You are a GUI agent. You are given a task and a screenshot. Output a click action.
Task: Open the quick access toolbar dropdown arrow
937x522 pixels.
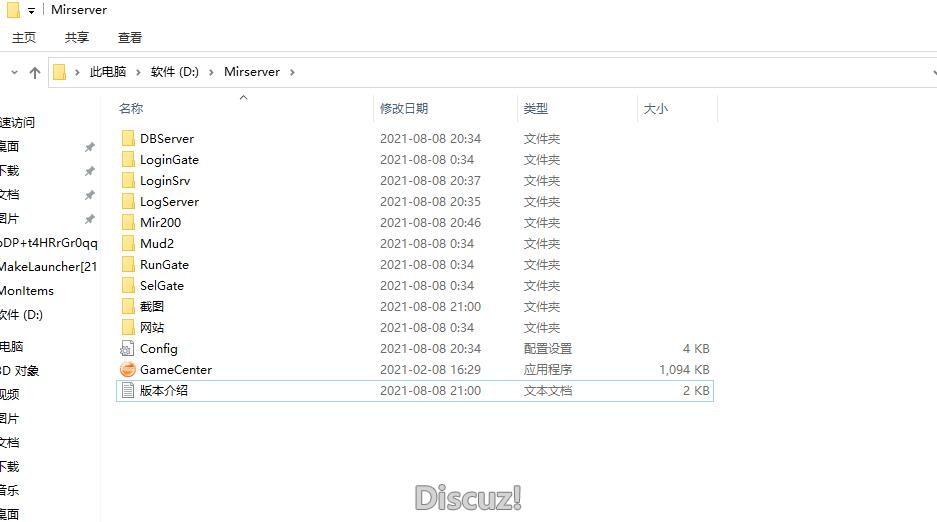(x=31, y=11)
